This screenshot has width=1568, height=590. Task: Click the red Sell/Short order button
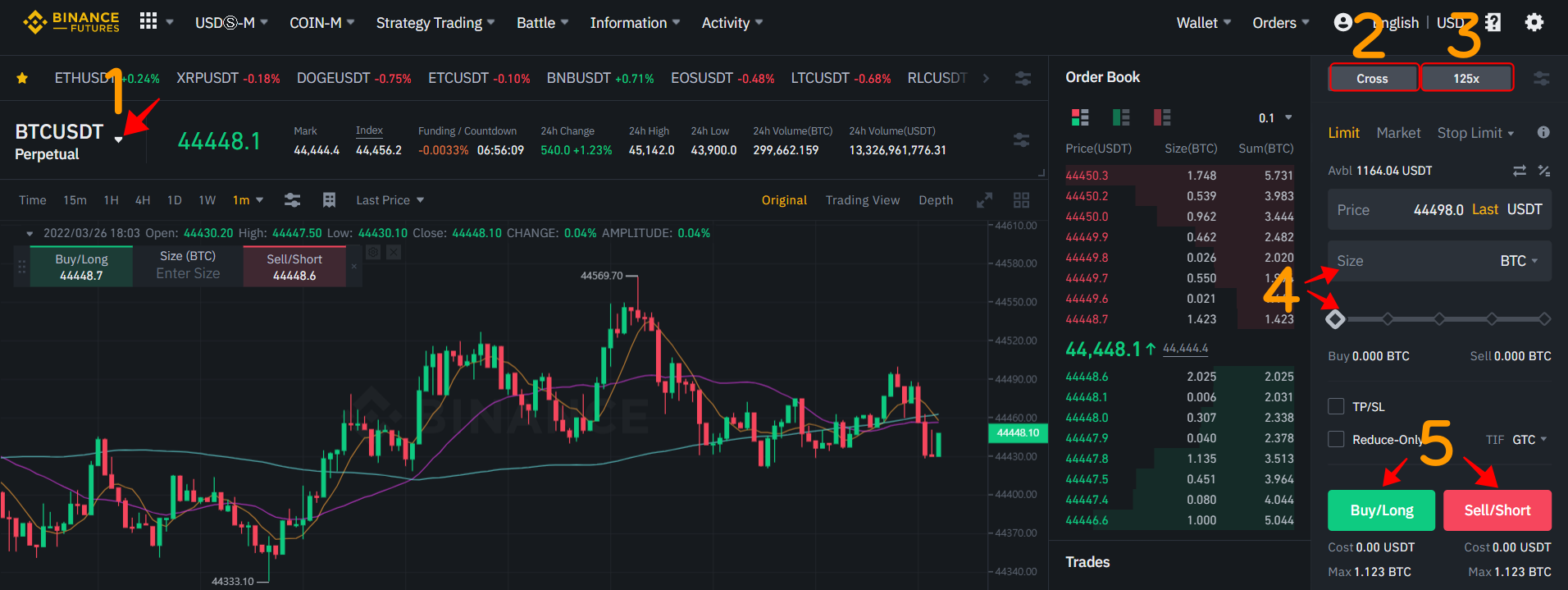[x=1497, y=510]
